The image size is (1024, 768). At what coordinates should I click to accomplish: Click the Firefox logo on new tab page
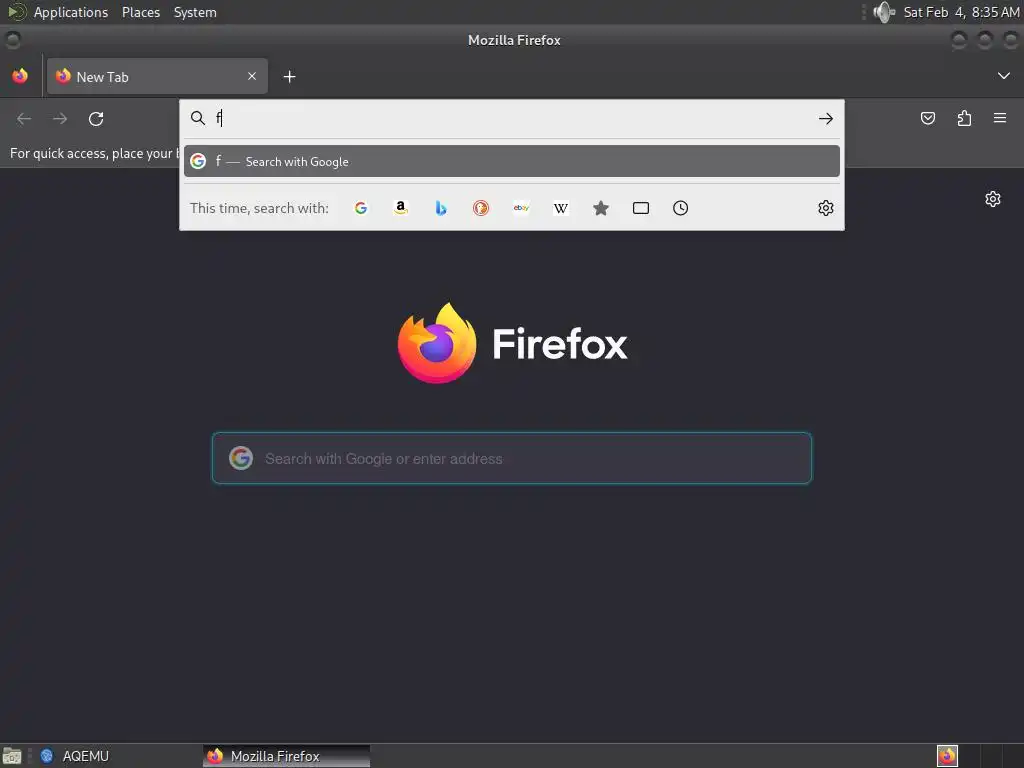point(437,343)
